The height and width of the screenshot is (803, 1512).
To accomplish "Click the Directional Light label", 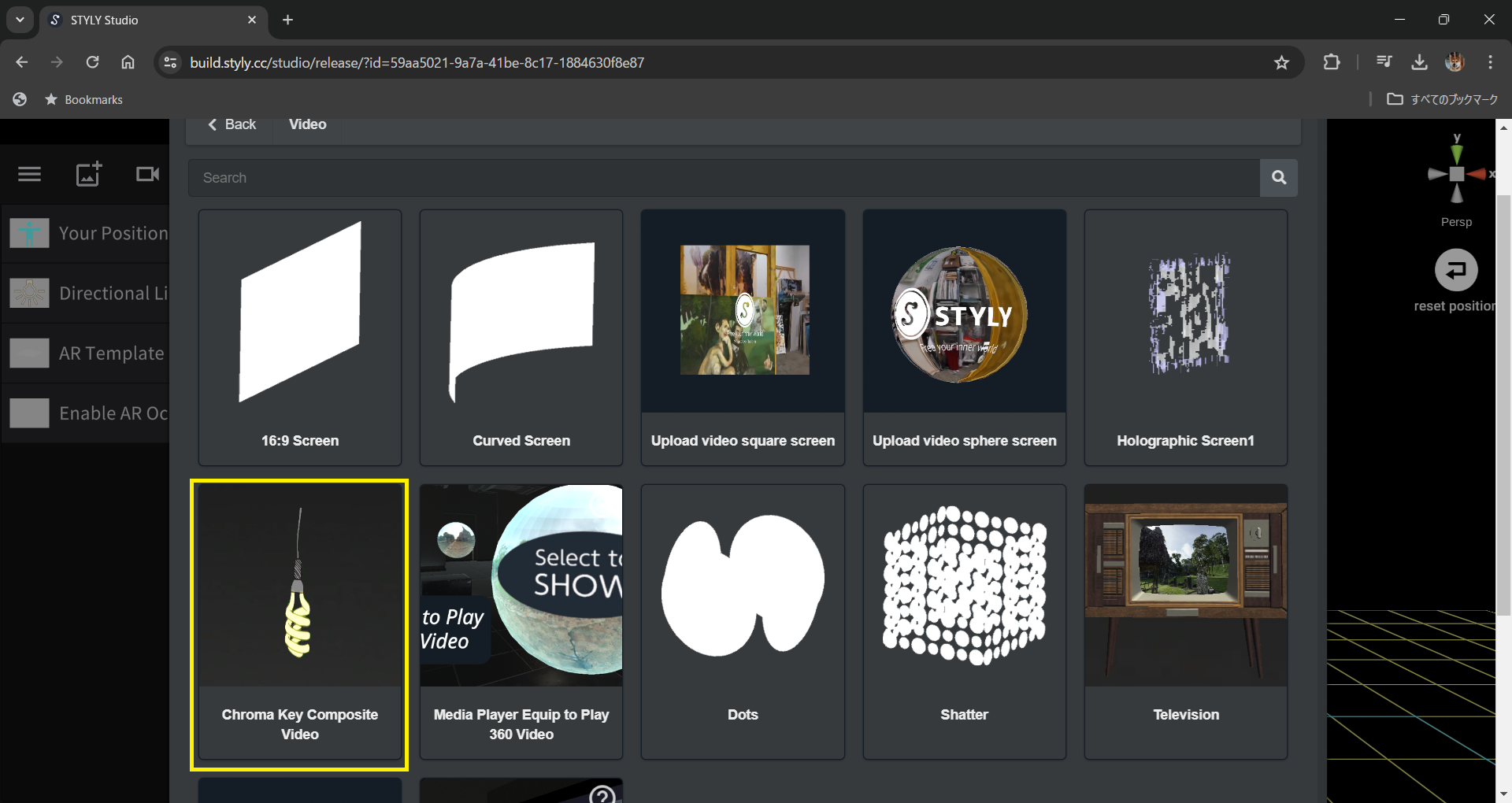I will [x=113, y=293].
